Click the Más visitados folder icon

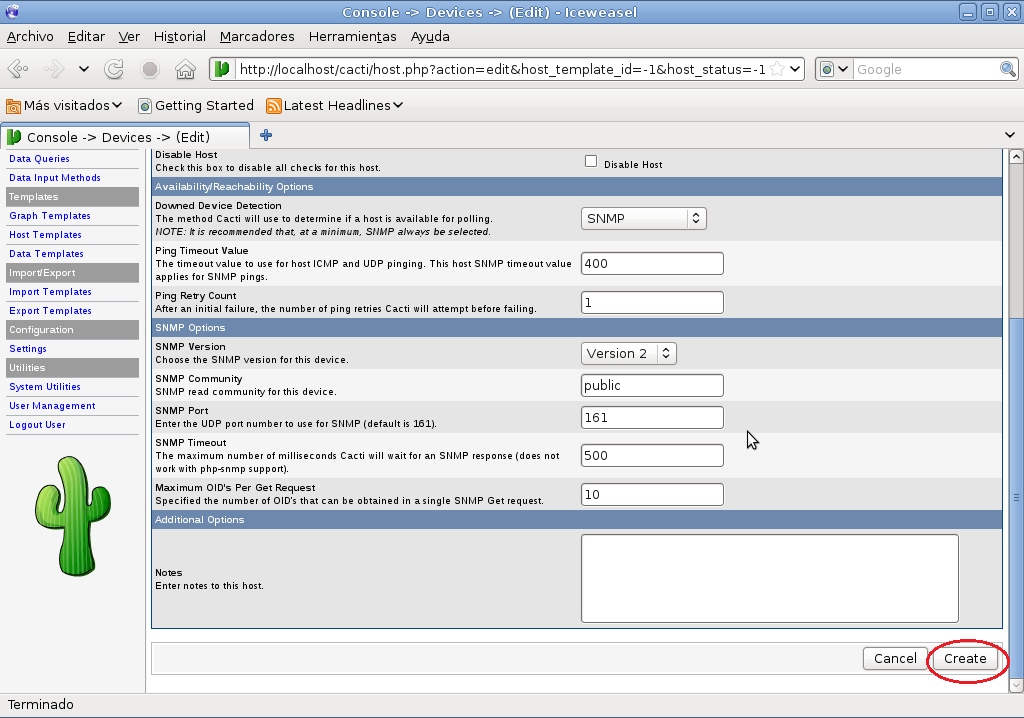click(x=14, y=105)
